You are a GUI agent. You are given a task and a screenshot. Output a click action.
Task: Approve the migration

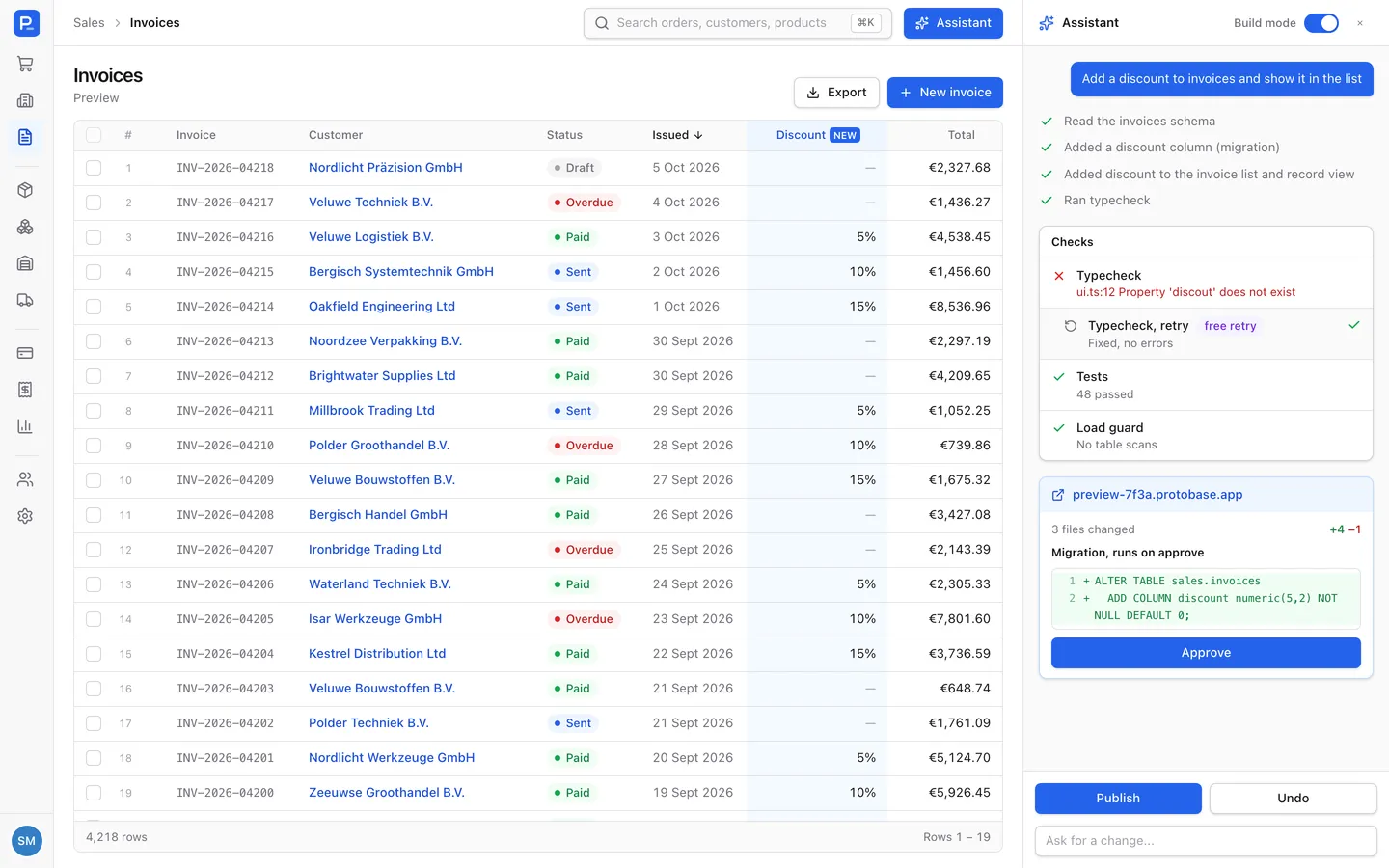[x=1206, y=653]
